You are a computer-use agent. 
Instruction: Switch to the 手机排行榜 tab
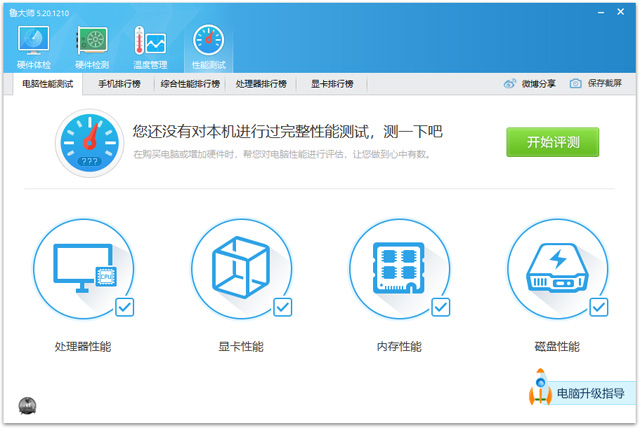coord(119,84)
